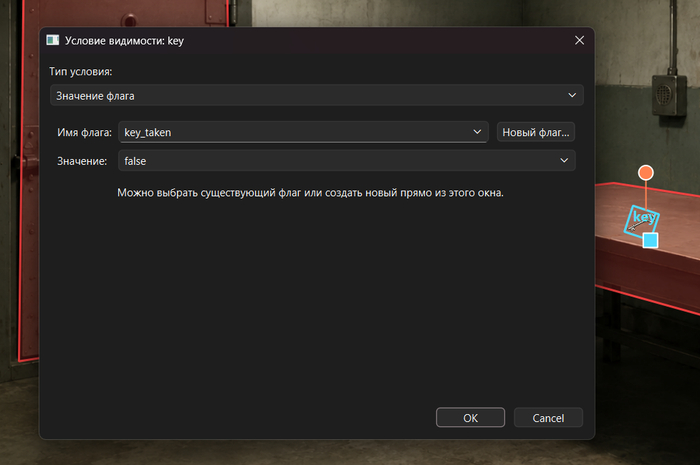This screenshot has height=465, width=700.
Task: Close the Условие видимости dialog
Action: (x=579, y=40)
